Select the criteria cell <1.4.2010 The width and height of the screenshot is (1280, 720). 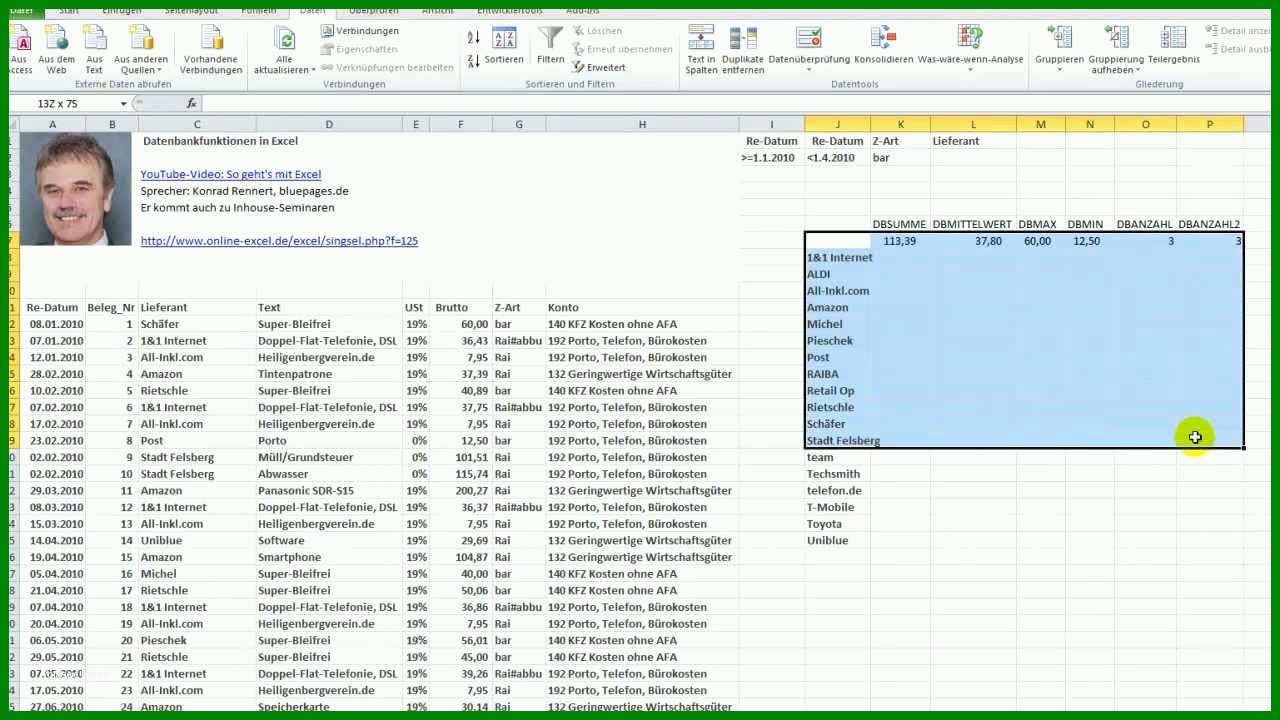[837, 158]
